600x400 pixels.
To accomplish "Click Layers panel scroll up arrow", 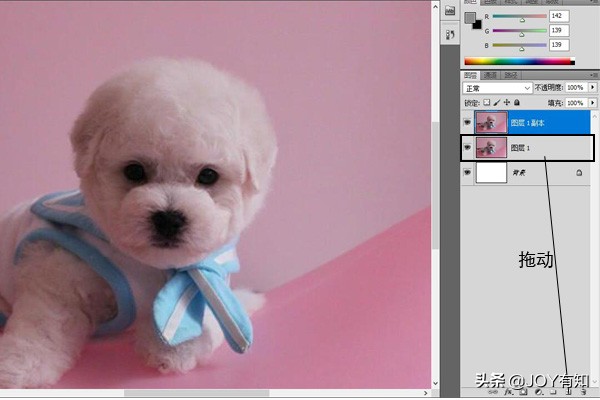I will click(594, 116).
